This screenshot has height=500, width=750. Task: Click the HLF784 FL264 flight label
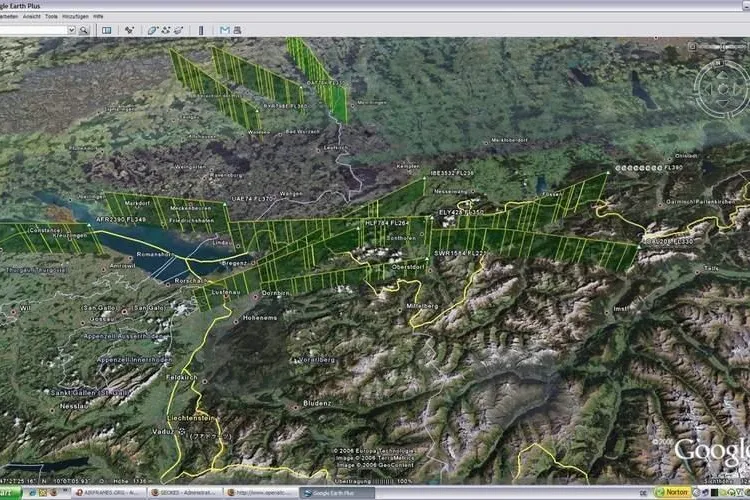pyautogui.click(x=387, y=223)
